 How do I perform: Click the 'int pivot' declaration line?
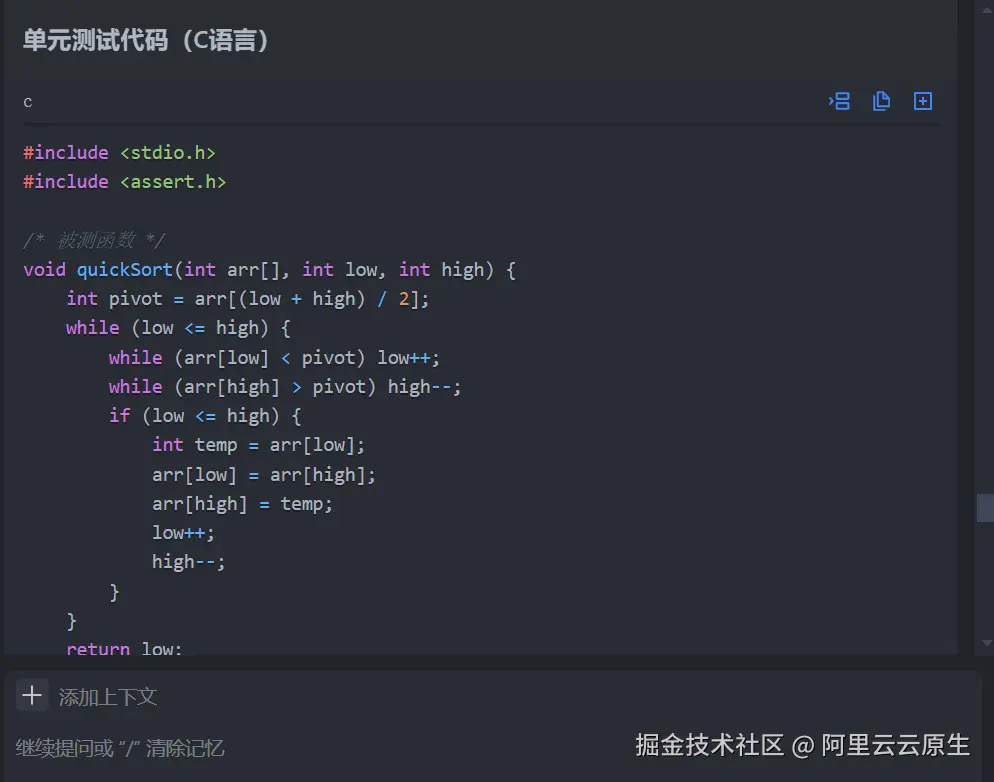point(247,299)
